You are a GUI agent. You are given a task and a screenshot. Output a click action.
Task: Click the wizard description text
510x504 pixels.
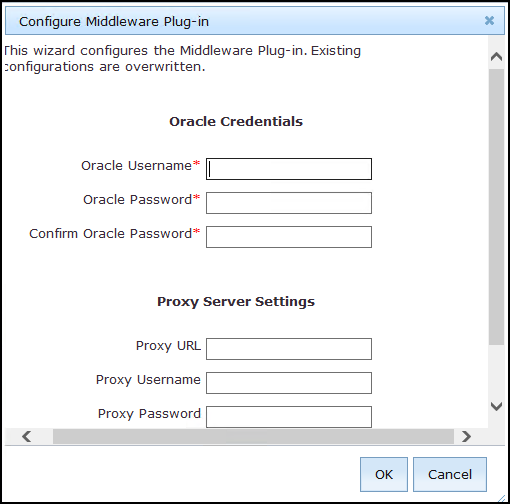point(182,59)
